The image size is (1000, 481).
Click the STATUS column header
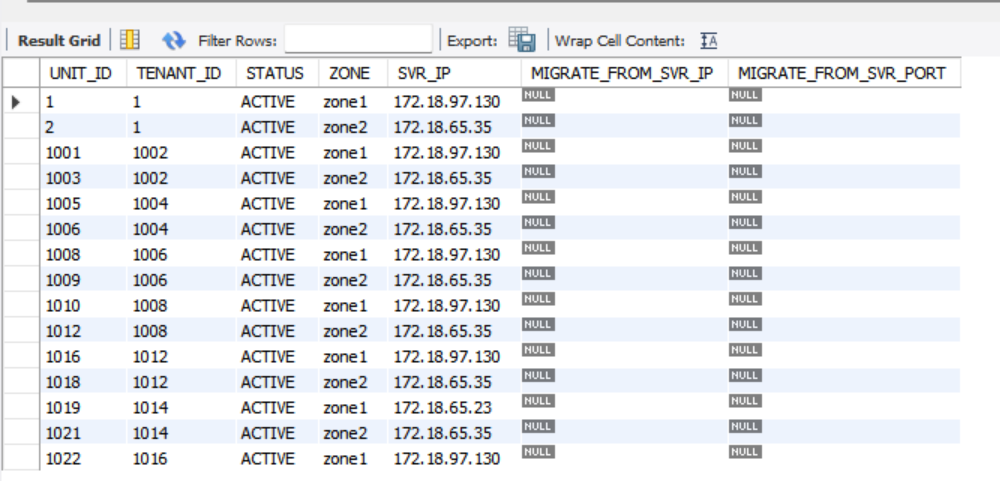coord(274,73)
